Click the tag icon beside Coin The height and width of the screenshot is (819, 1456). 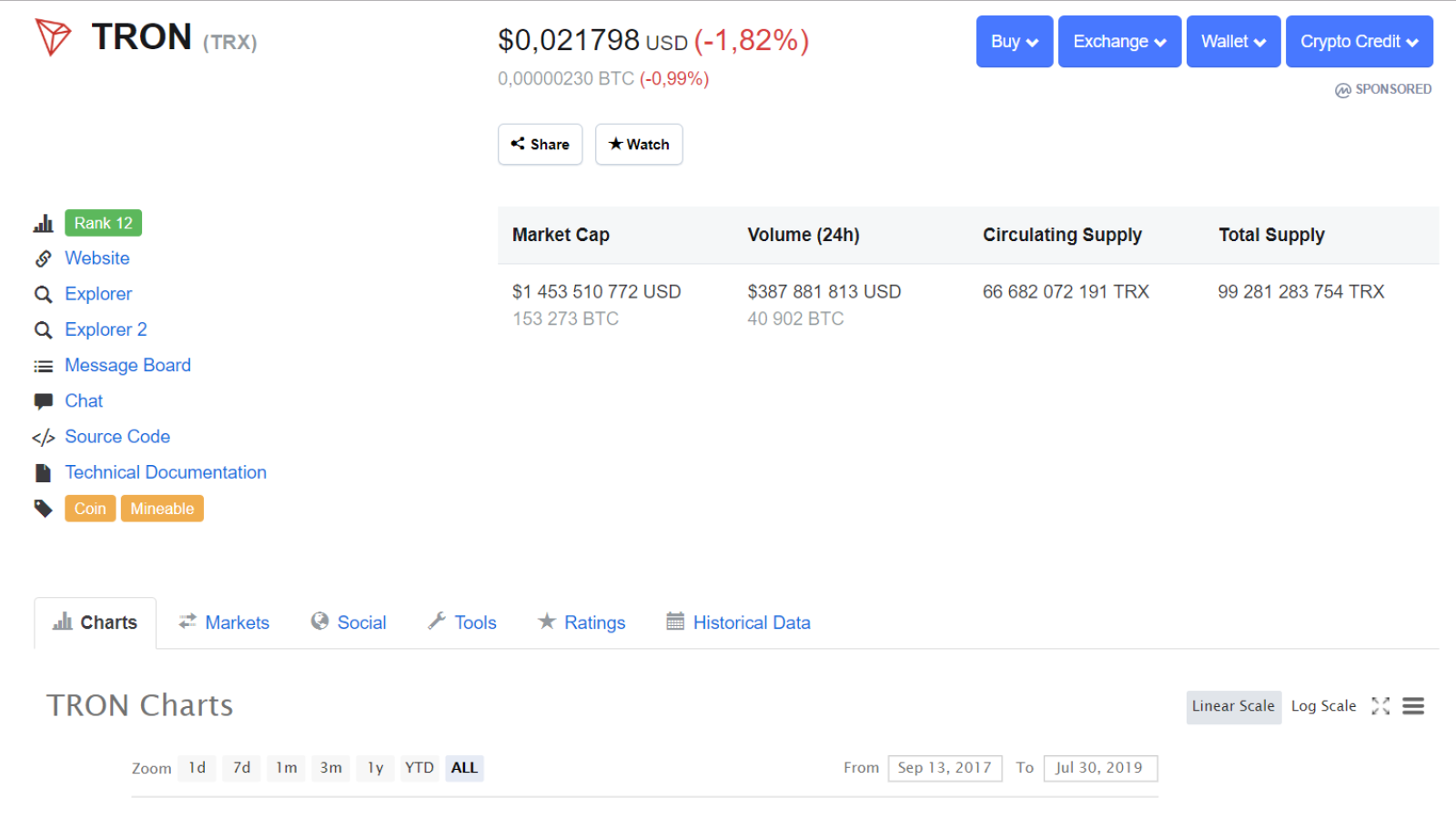click(x=43, y=508)
